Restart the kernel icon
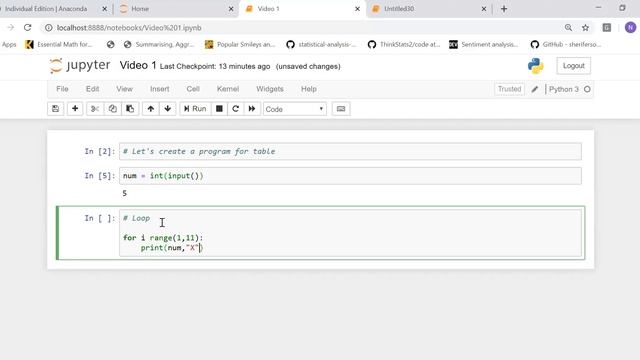Viewport: 640px width, 360px height. 236,109
